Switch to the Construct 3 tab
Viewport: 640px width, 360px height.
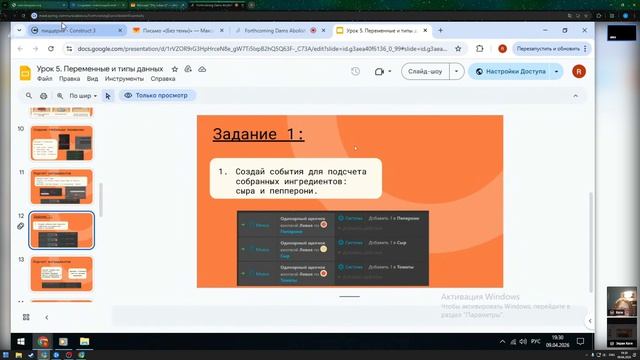(76, 30)
